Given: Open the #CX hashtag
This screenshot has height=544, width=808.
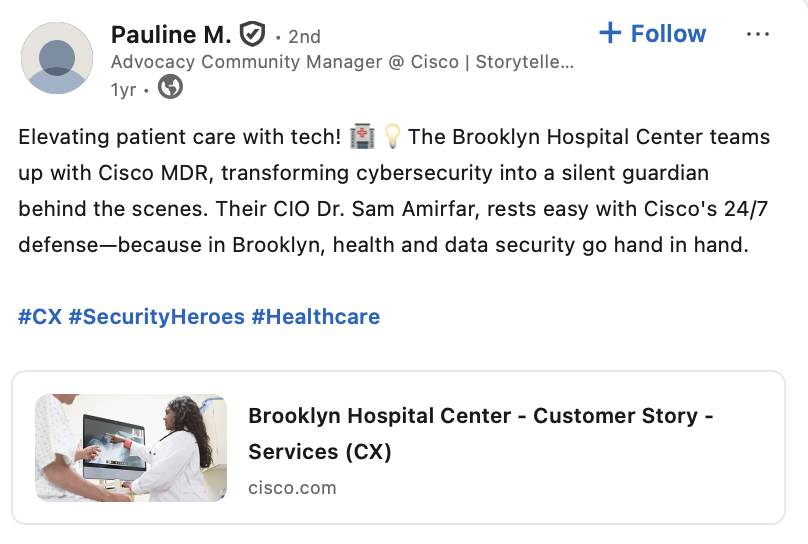Looking at the screenshot, I should coord(40,316).
